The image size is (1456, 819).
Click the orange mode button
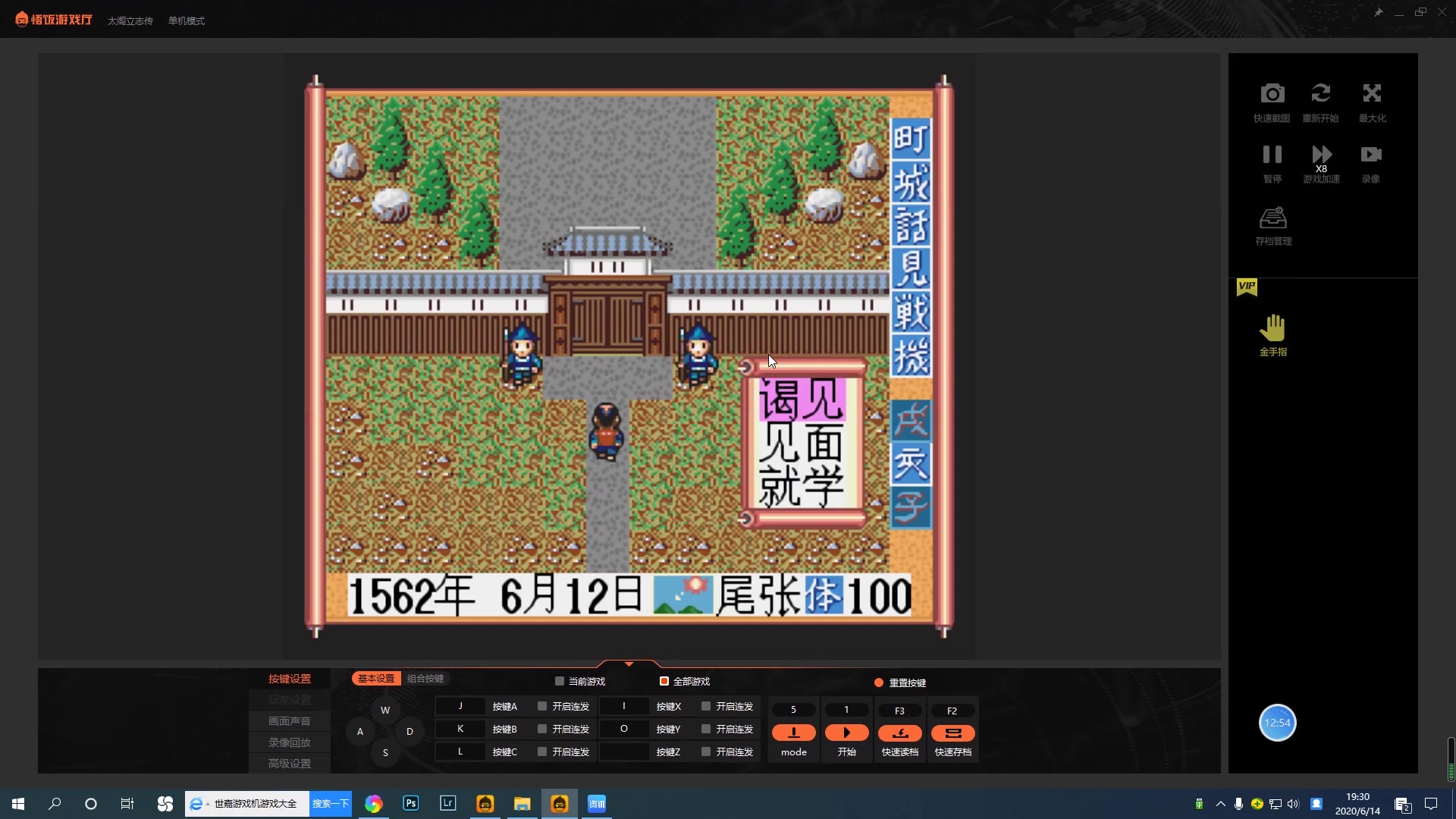793,733
